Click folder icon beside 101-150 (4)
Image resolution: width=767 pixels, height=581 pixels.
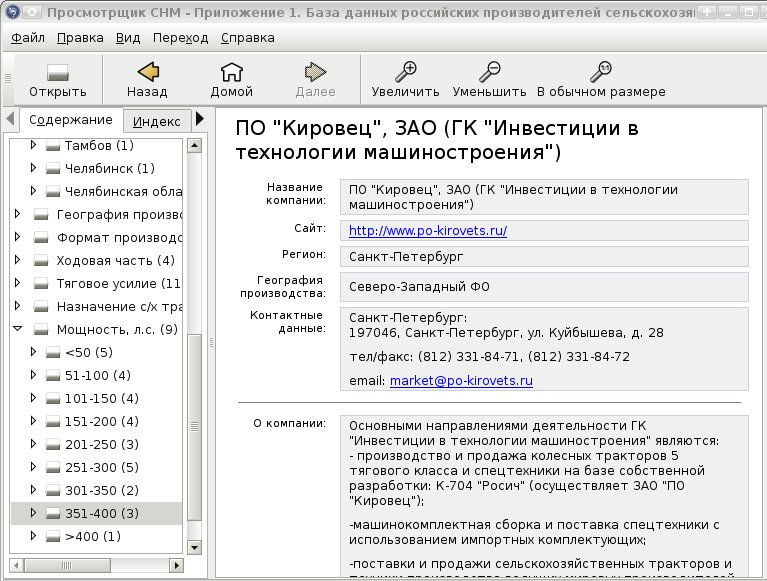pos(53,399)
